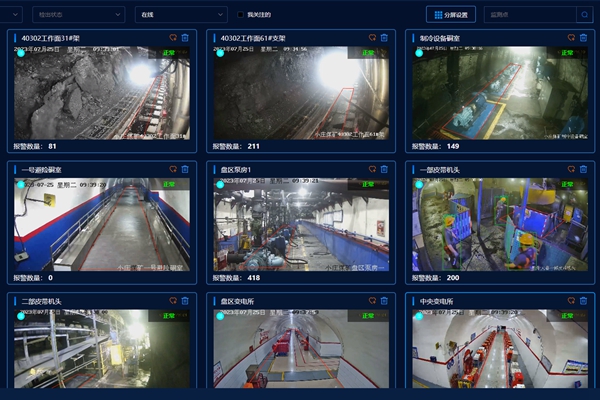
Task: Click follow icon on 一部皮带机头 card
Action: pyautogui.click(x=572, y=169)
